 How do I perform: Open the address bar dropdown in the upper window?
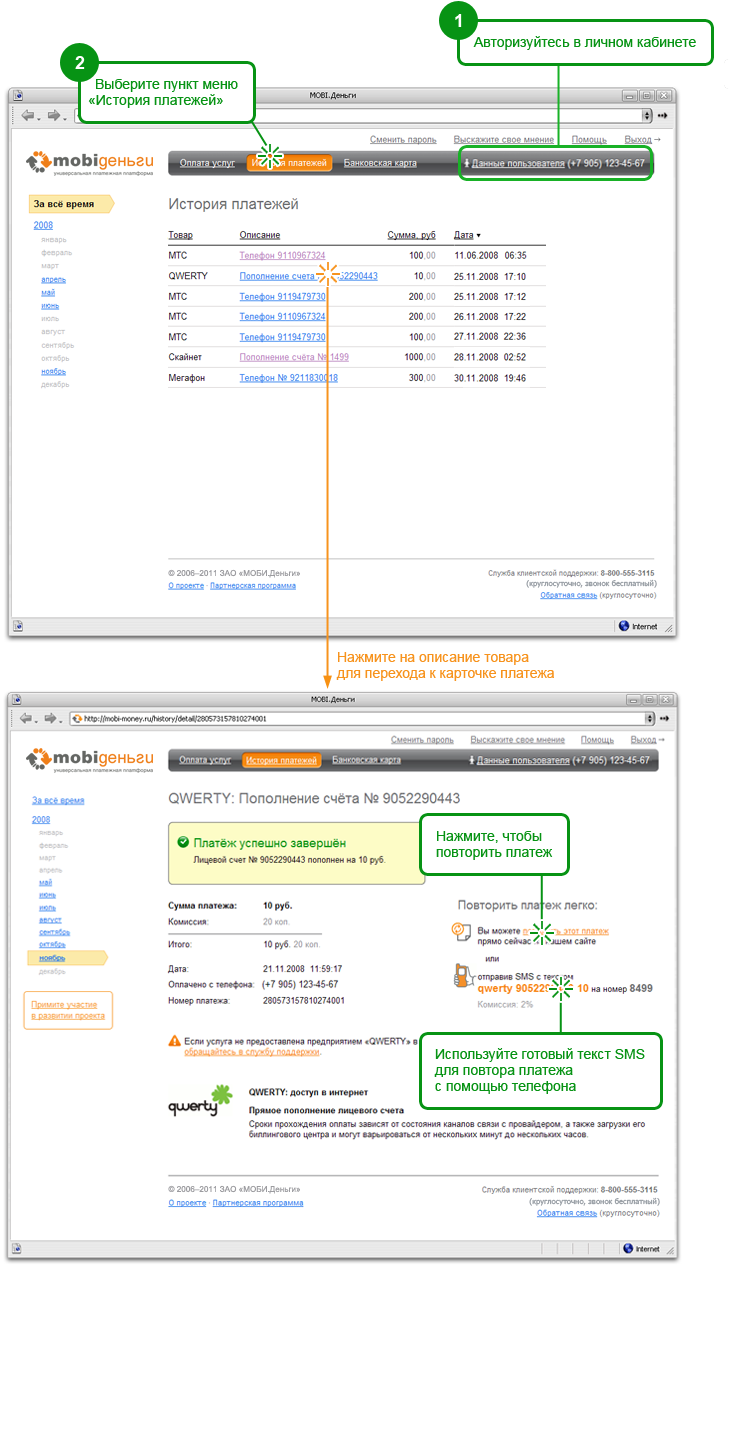(x=648, y=115)
